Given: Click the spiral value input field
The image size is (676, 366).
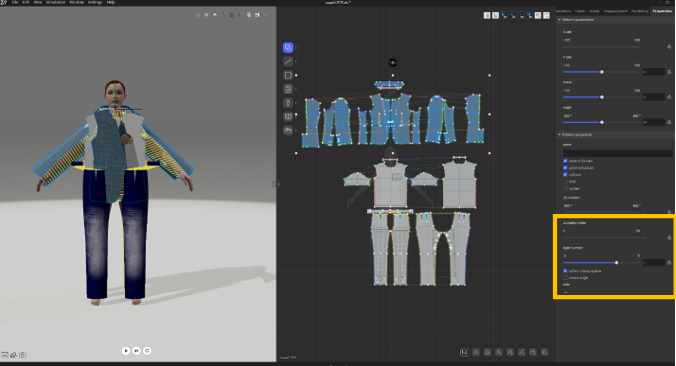Looking at the screenshot, I should (x=654, y=97).
